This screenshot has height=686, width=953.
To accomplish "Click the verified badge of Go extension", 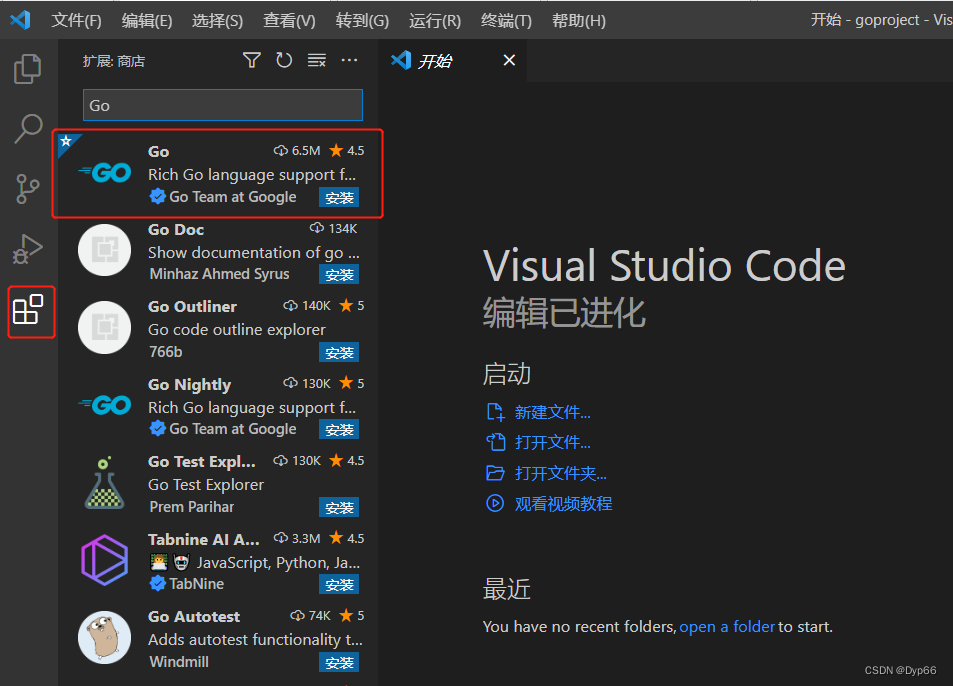I will click(x=157, y=196).
